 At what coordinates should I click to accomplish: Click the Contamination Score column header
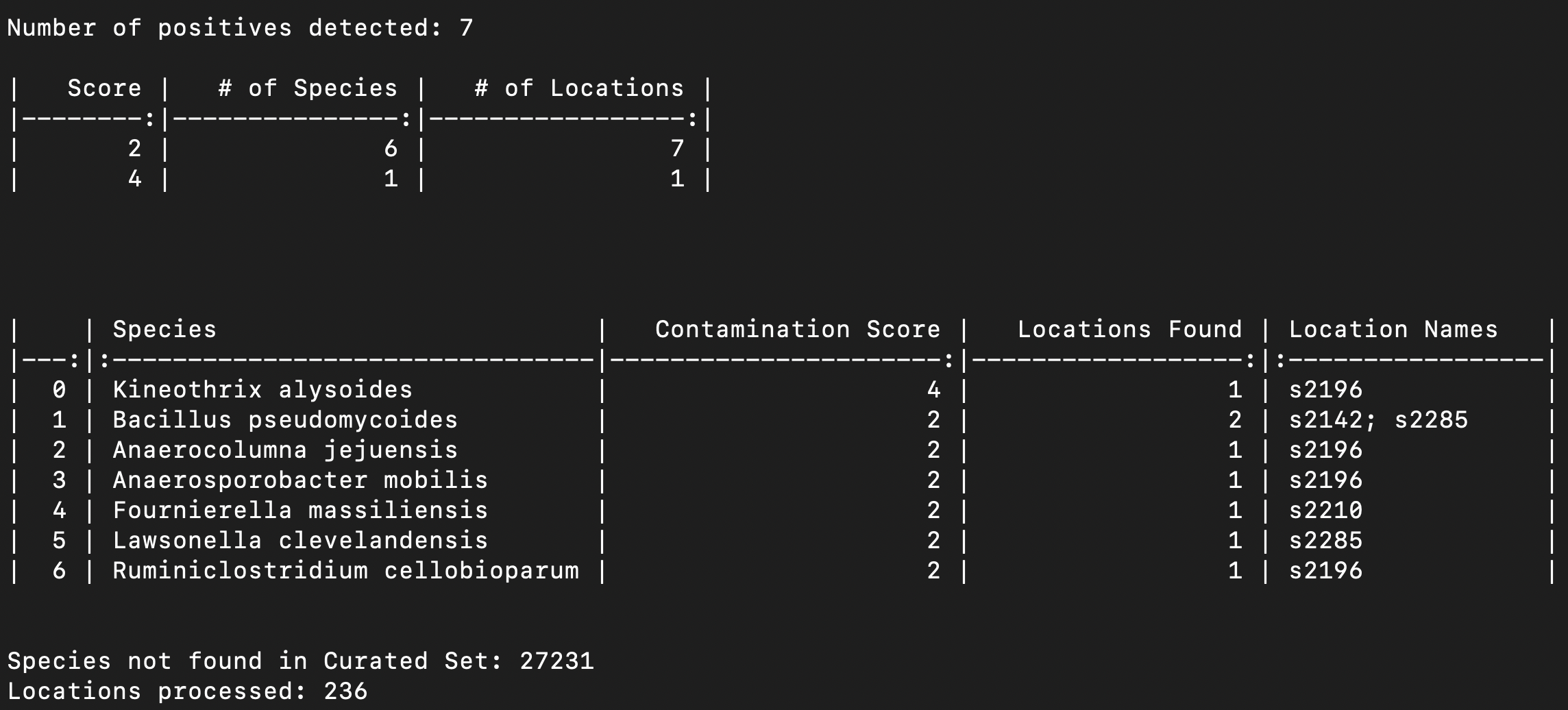[797, 330]
